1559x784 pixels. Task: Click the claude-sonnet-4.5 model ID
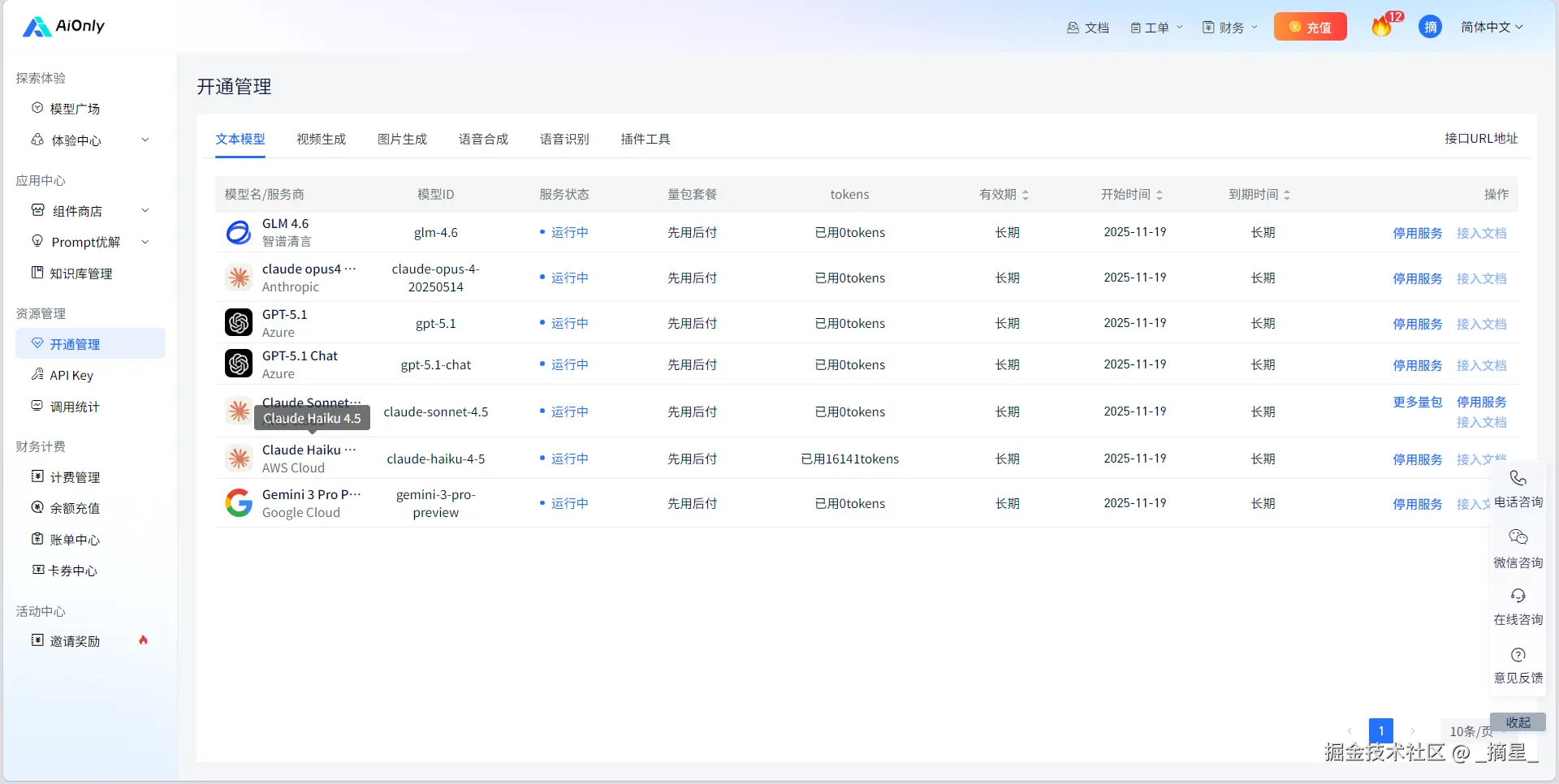[x=436, y=412]
